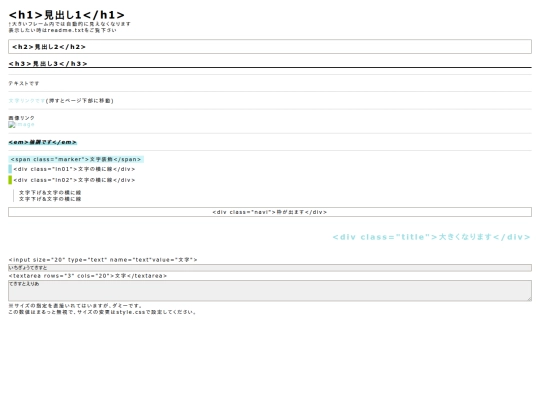Click the input size="20" code label
Image resolution: width=540 pixels, height=405 pixels.
click(x=103, y=260)
